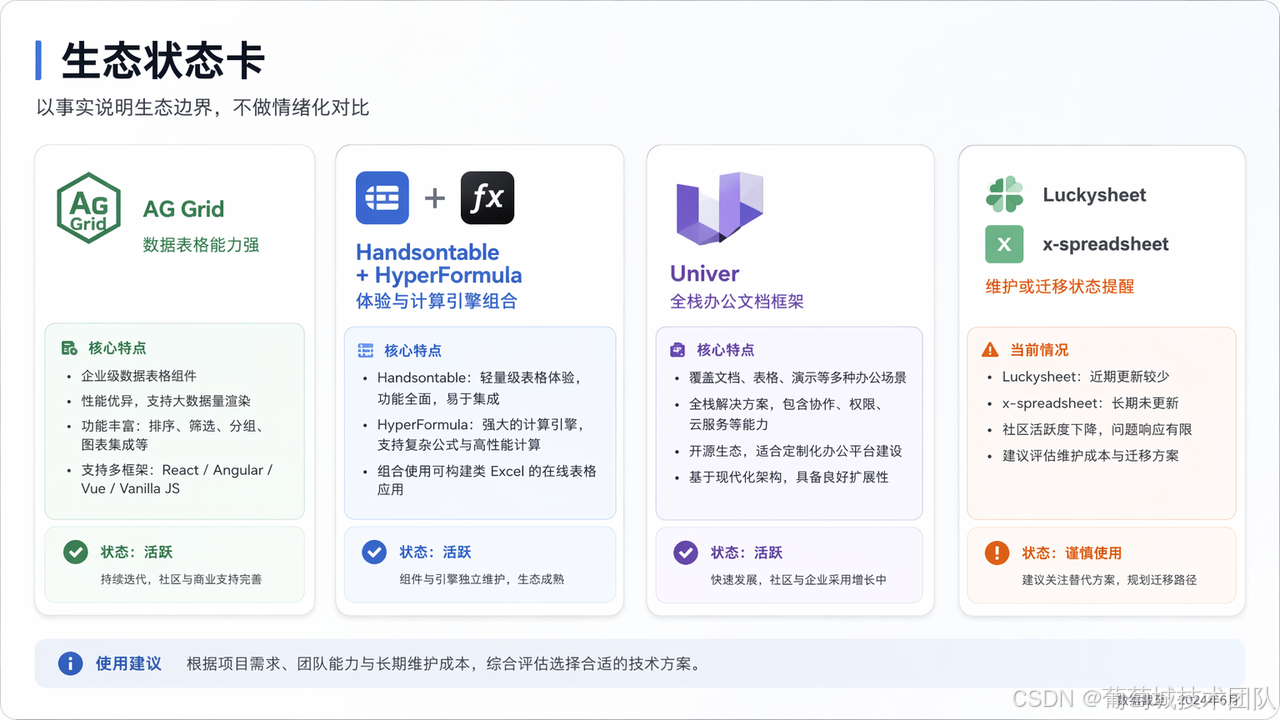Click 快速发展，社区与企业采用增长中 text

[x=798, y=579]
